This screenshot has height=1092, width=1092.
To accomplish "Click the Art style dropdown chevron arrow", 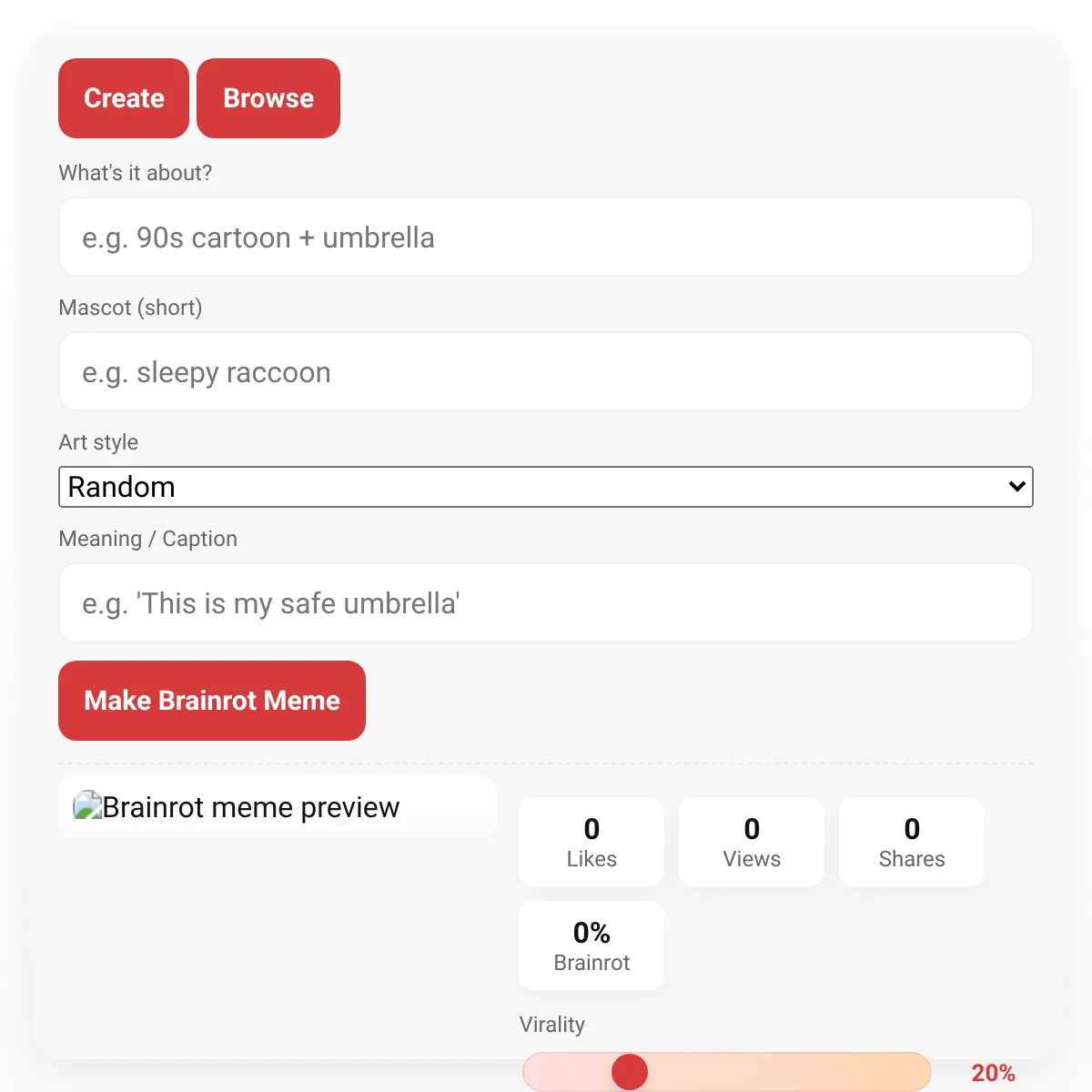I will click(1017, 487).
